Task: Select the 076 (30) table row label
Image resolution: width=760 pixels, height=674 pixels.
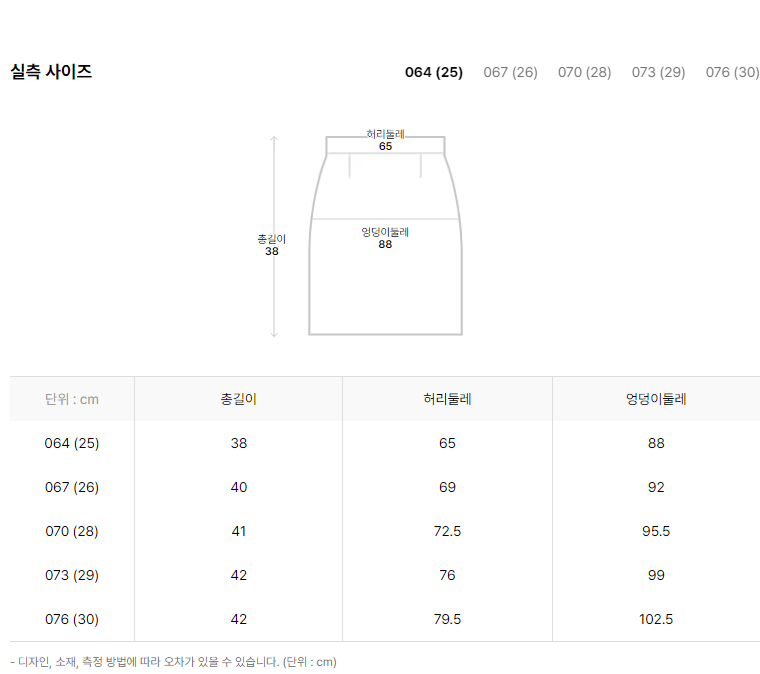Action: point(72,619)
